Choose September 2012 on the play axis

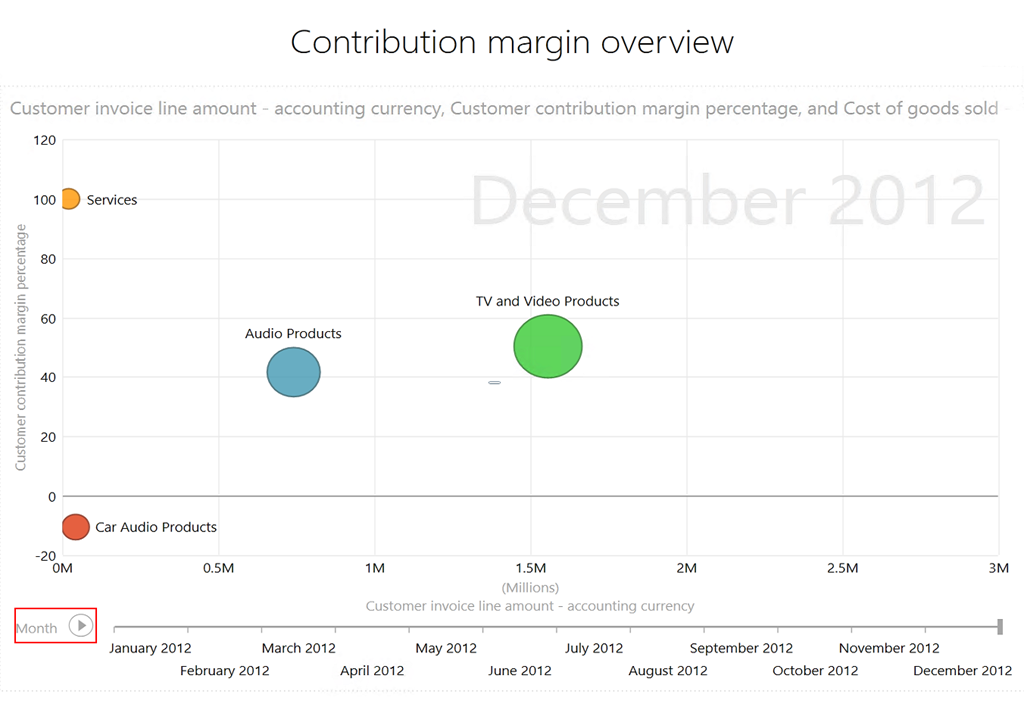click(x=741, y=648)
